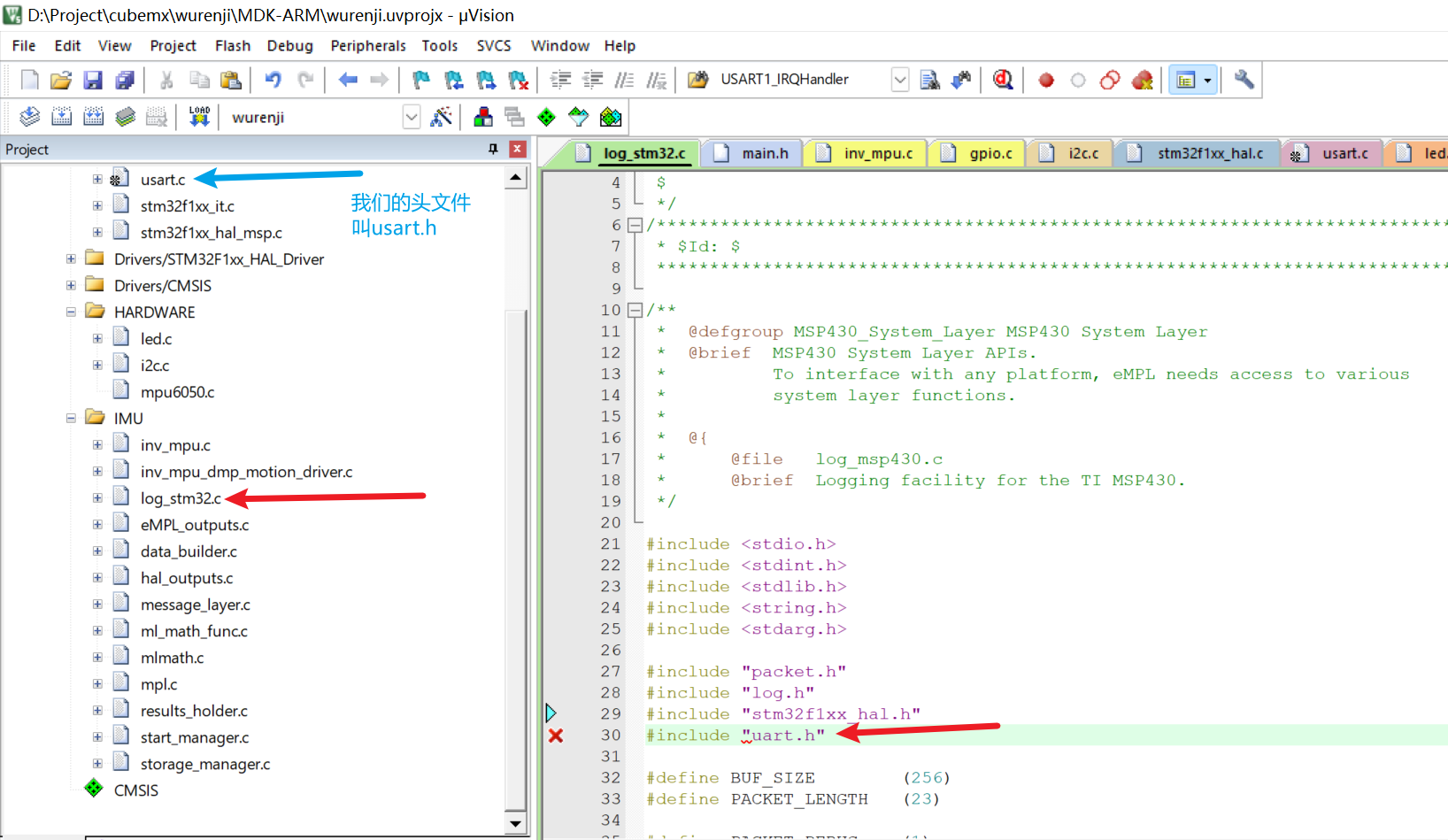Comment out the selected lines
The image size is (1448, 840).
[x=624, y=80]
